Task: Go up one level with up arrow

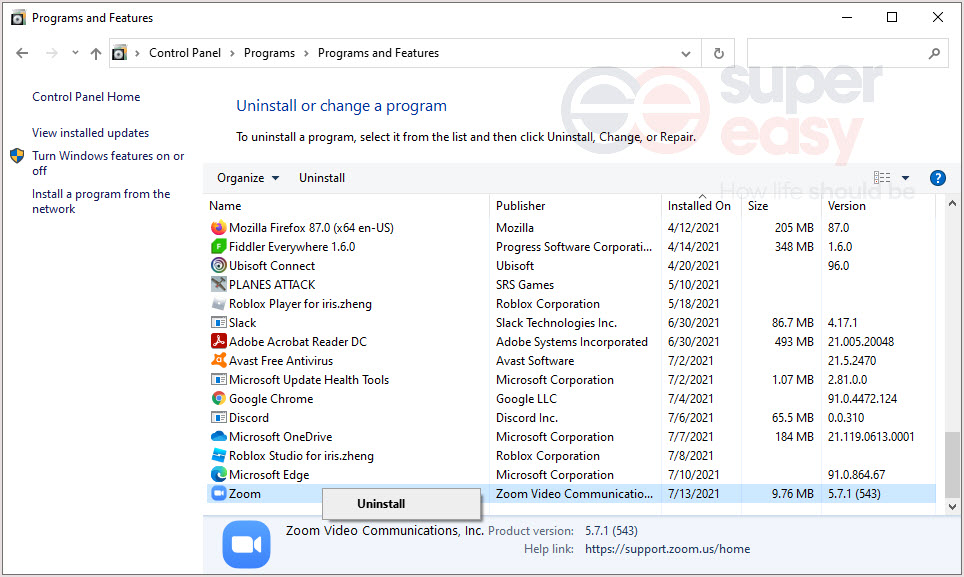Action: (95, 53)
